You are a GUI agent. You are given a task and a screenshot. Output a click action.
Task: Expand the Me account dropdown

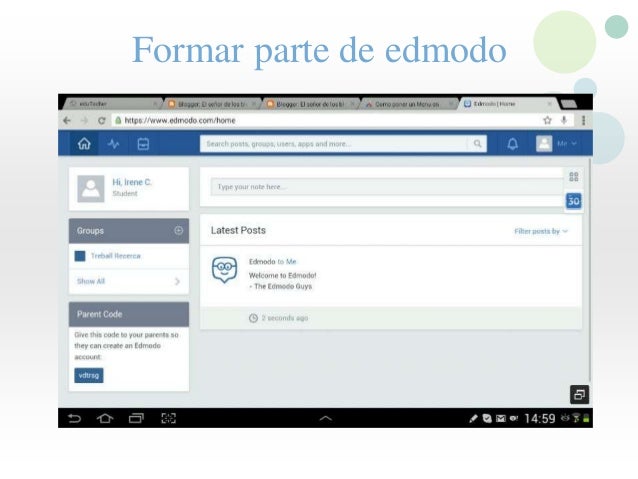point(567,144)
